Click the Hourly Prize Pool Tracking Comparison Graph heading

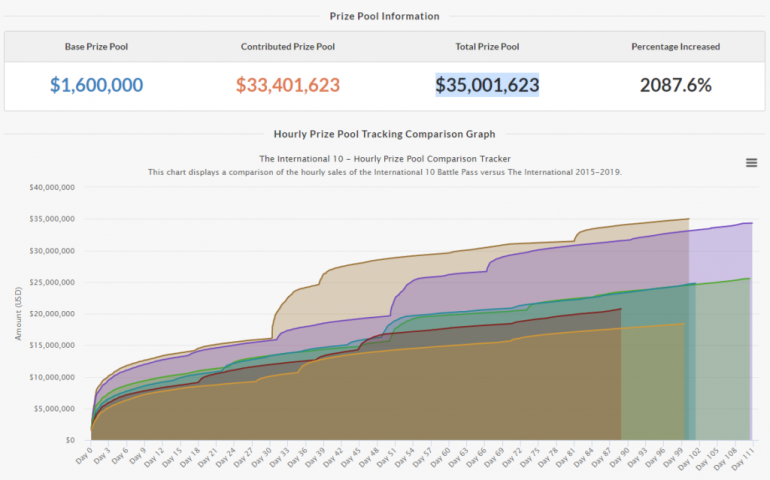pyautogui.click(x=384, y=133)
